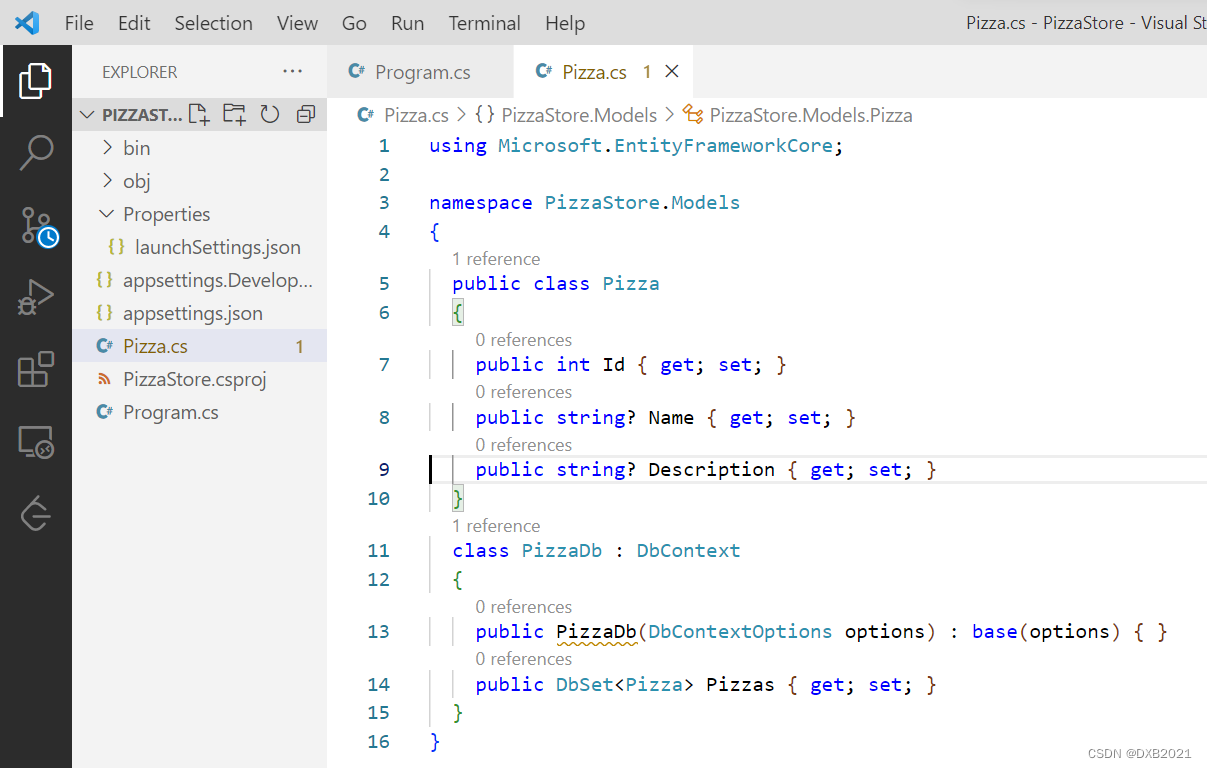This screenshot has width=1207, height=768.
Task: Click the EXPLORER panel title
Action: [140, 72]
